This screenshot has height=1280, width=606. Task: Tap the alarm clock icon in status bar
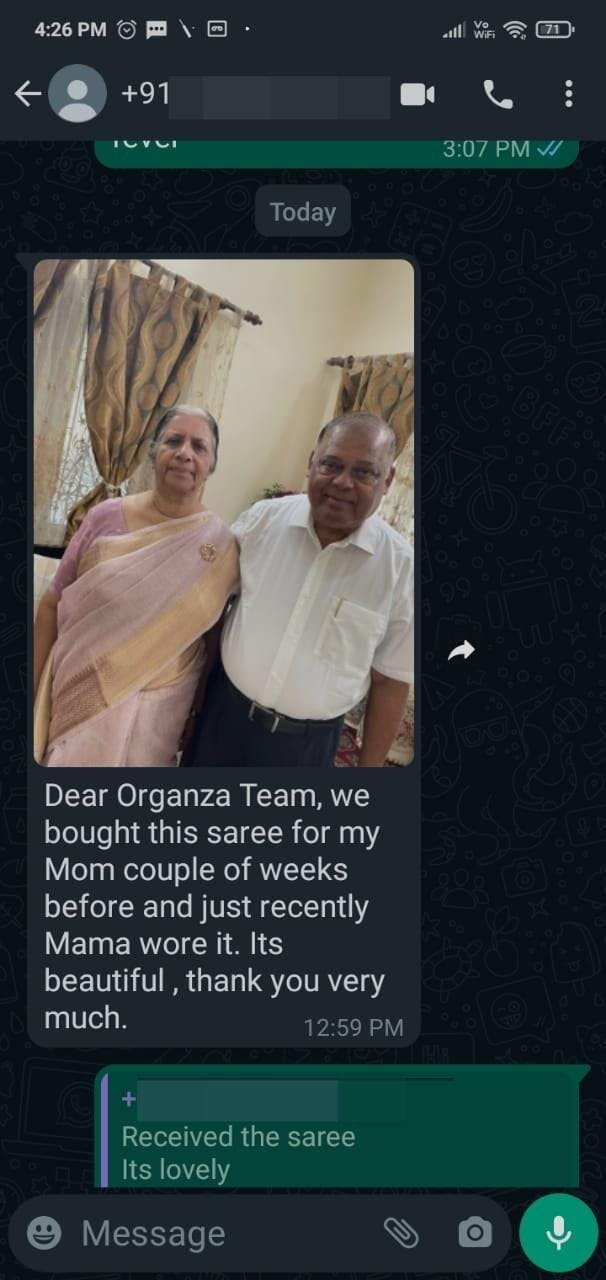(x=127, y=29)
